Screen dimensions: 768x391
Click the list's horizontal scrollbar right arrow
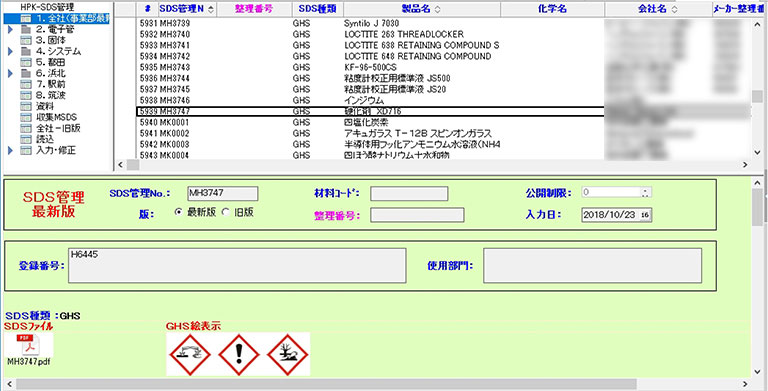point(745,165)
